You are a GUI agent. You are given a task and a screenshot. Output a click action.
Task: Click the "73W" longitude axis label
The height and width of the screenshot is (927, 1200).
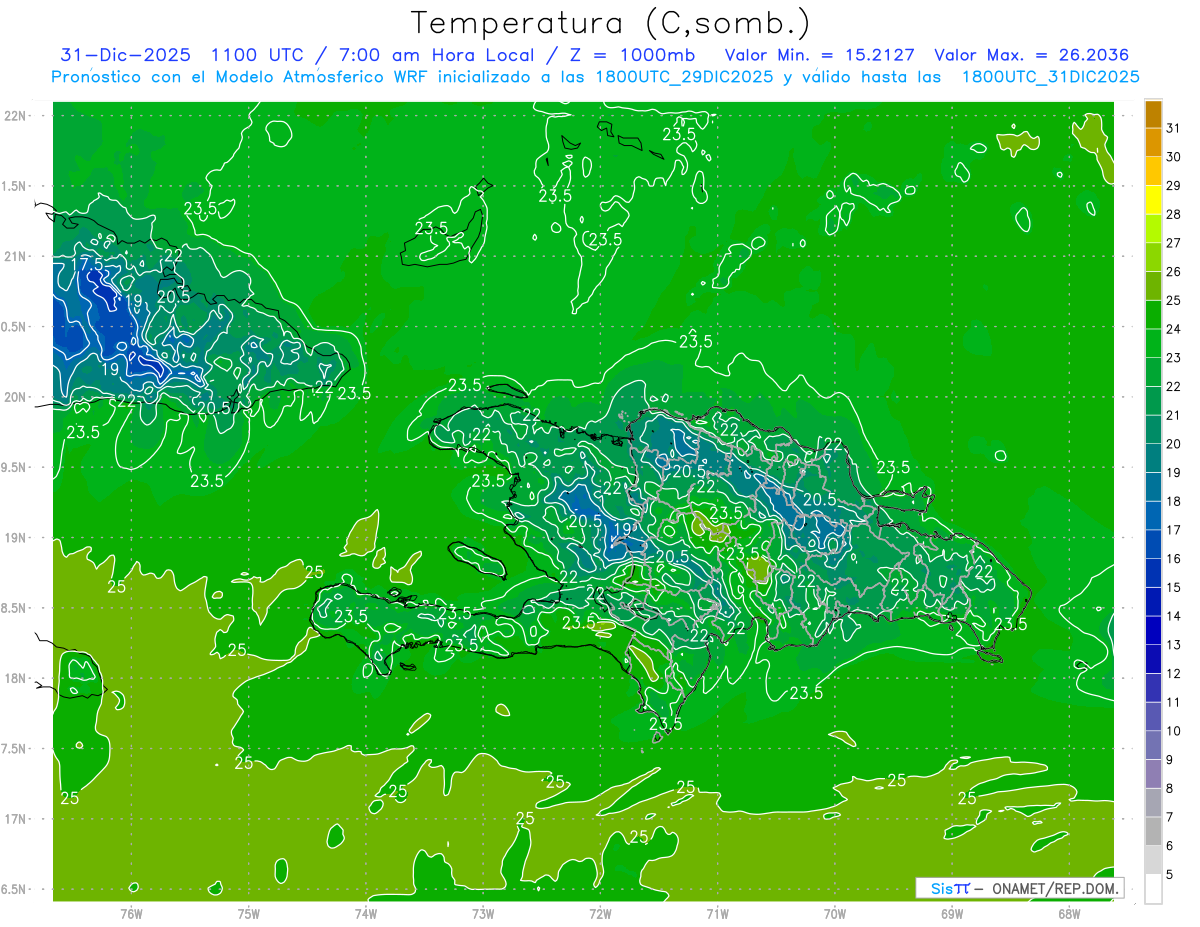pos(483,914)
